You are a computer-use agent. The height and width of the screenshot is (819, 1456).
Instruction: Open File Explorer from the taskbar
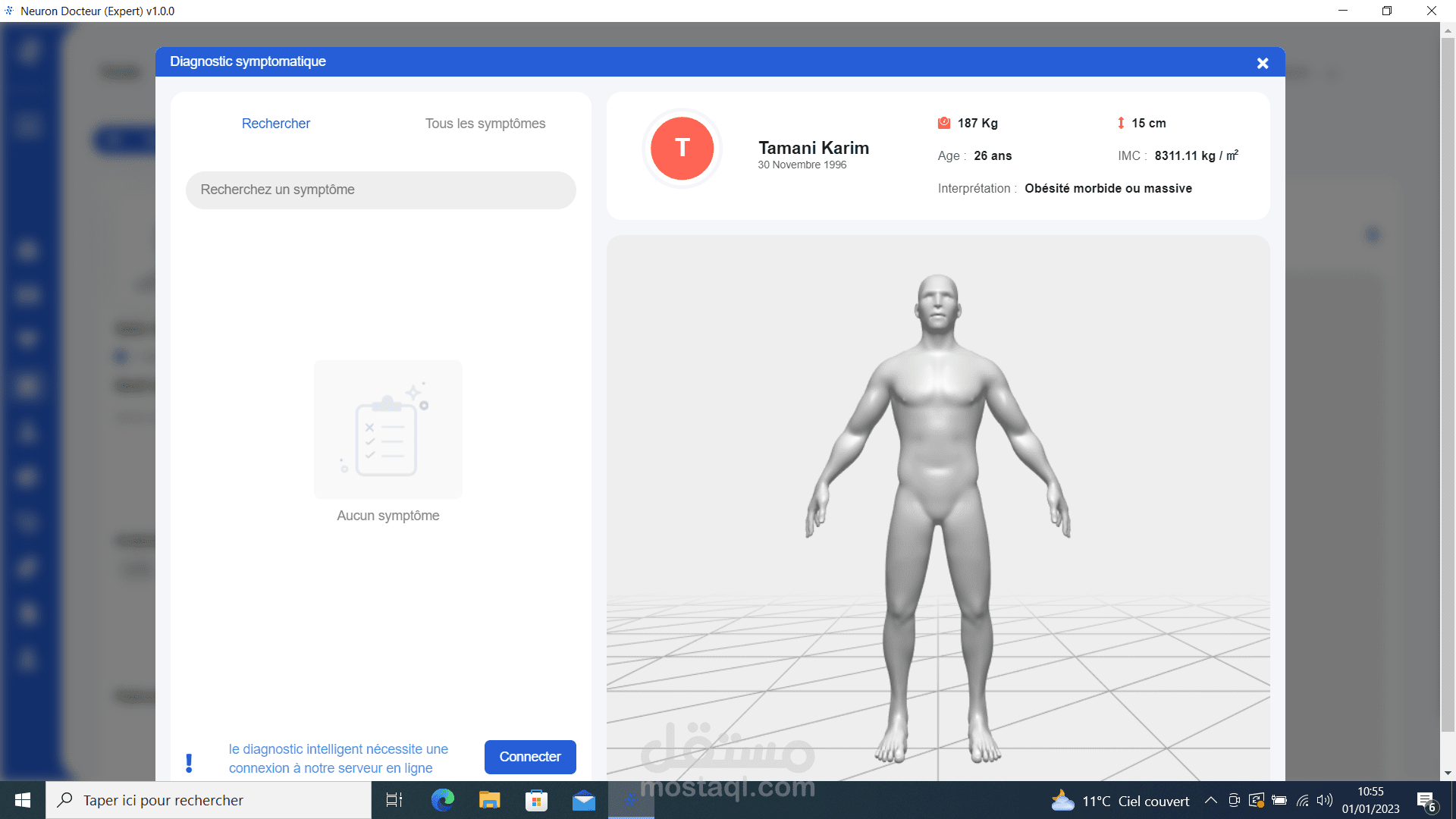point(489,800)
